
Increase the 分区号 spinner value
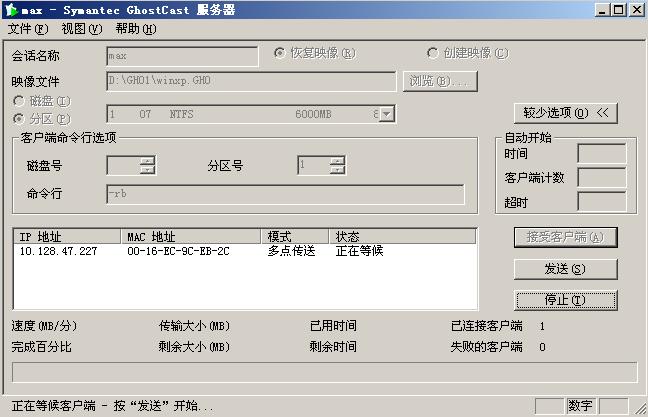coord(338,161)
